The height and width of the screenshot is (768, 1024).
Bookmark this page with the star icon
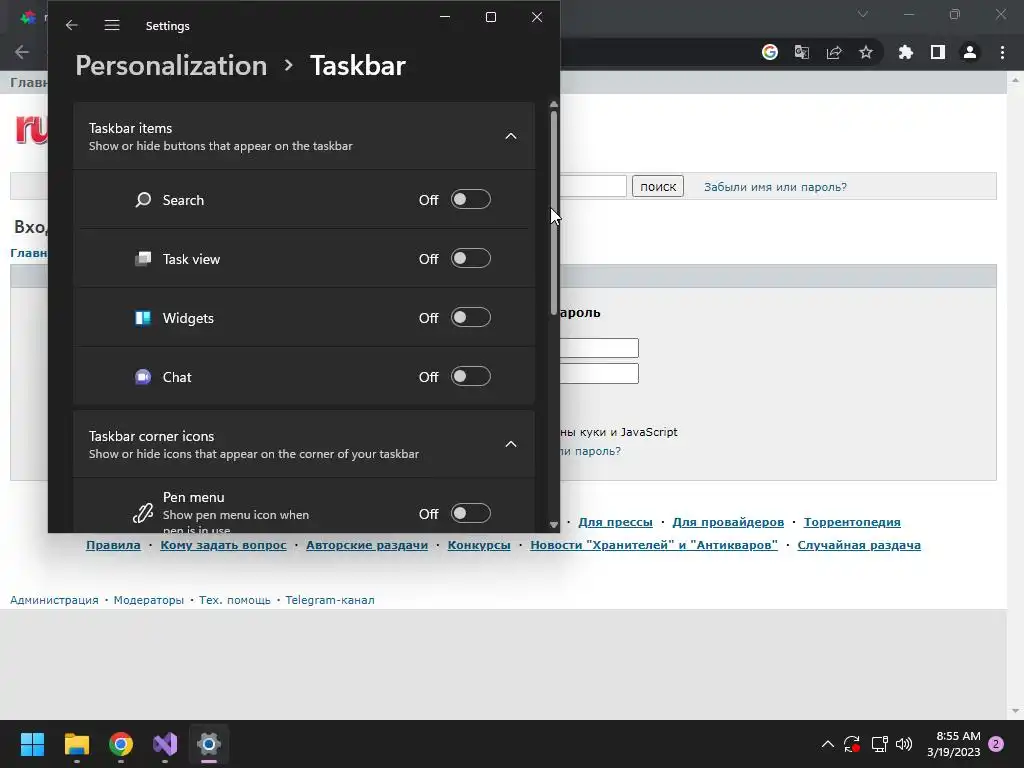pyautogui.click(x=866, y=52)
